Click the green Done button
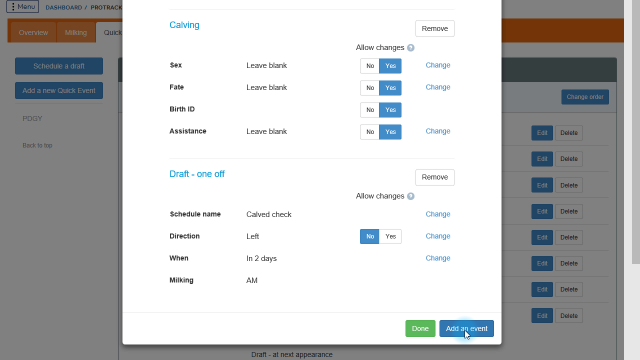The image size is (640, 360). 420,329
